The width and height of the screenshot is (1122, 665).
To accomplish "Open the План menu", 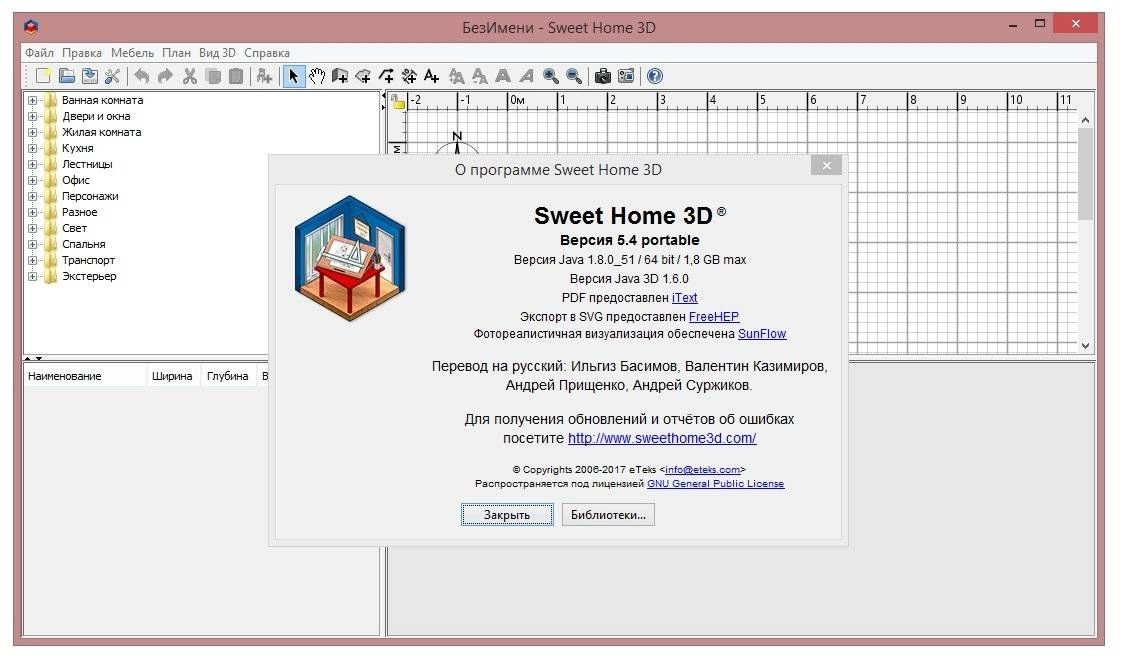I will (x=176, y=53).
